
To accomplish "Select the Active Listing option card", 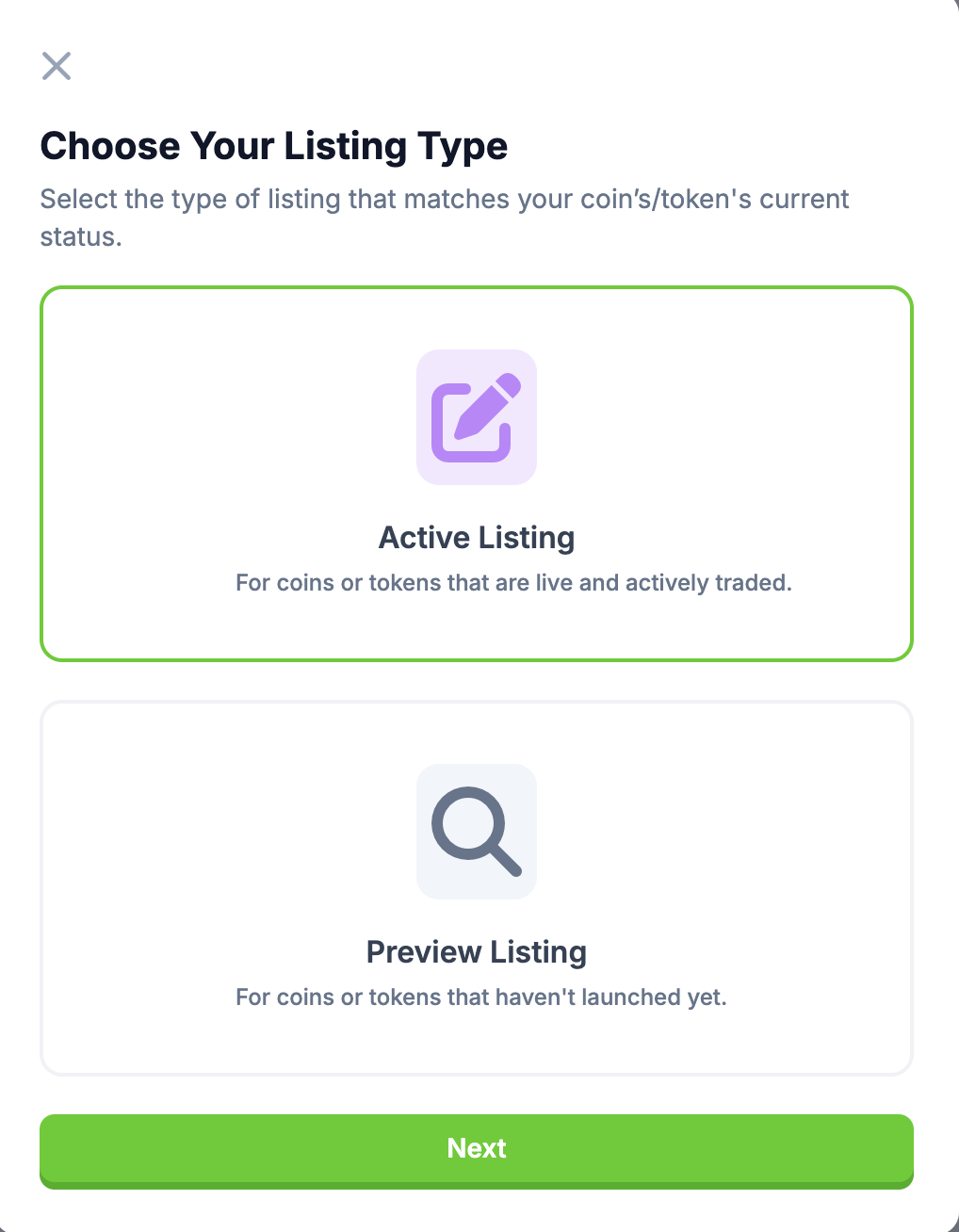I will pos(477,474).
